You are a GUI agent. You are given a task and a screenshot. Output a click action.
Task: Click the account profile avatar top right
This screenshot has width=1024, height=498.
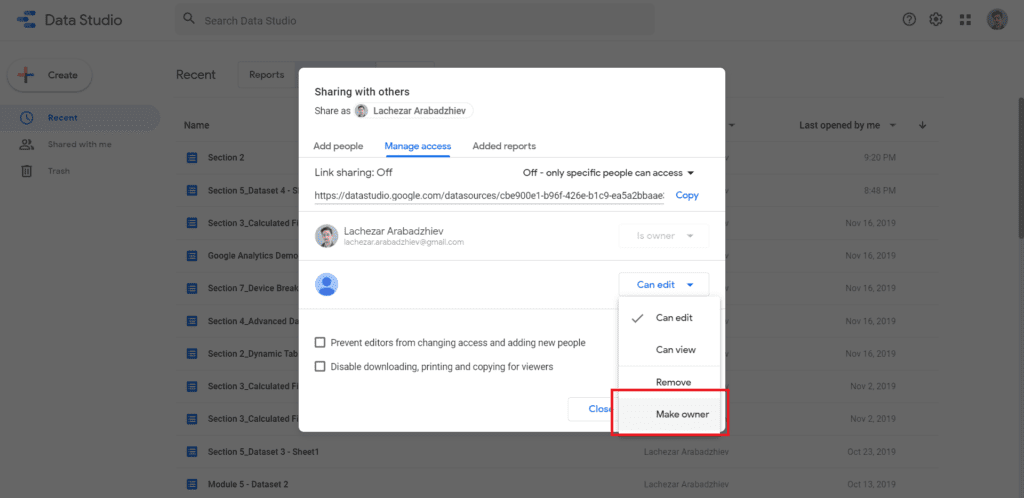pos(997,20)
